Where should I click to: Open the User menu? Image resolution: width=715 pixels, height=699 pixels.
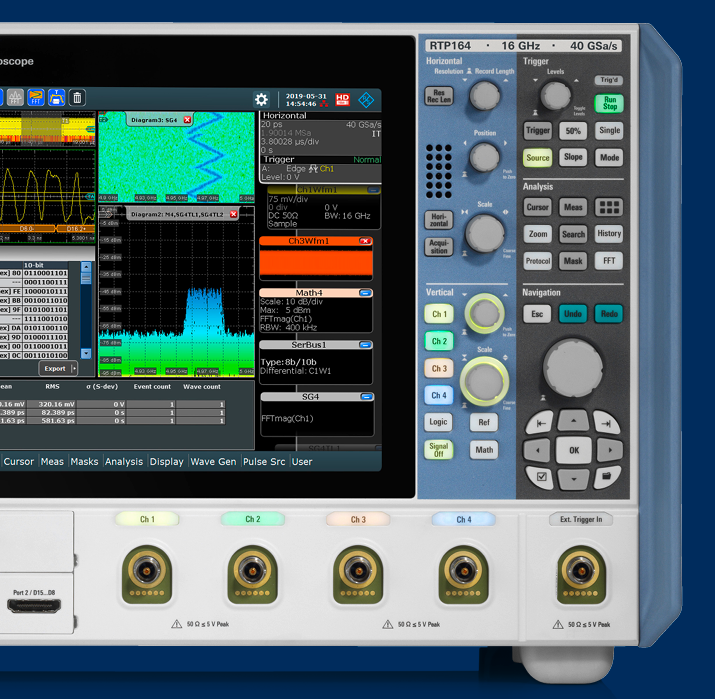(302, 461)
